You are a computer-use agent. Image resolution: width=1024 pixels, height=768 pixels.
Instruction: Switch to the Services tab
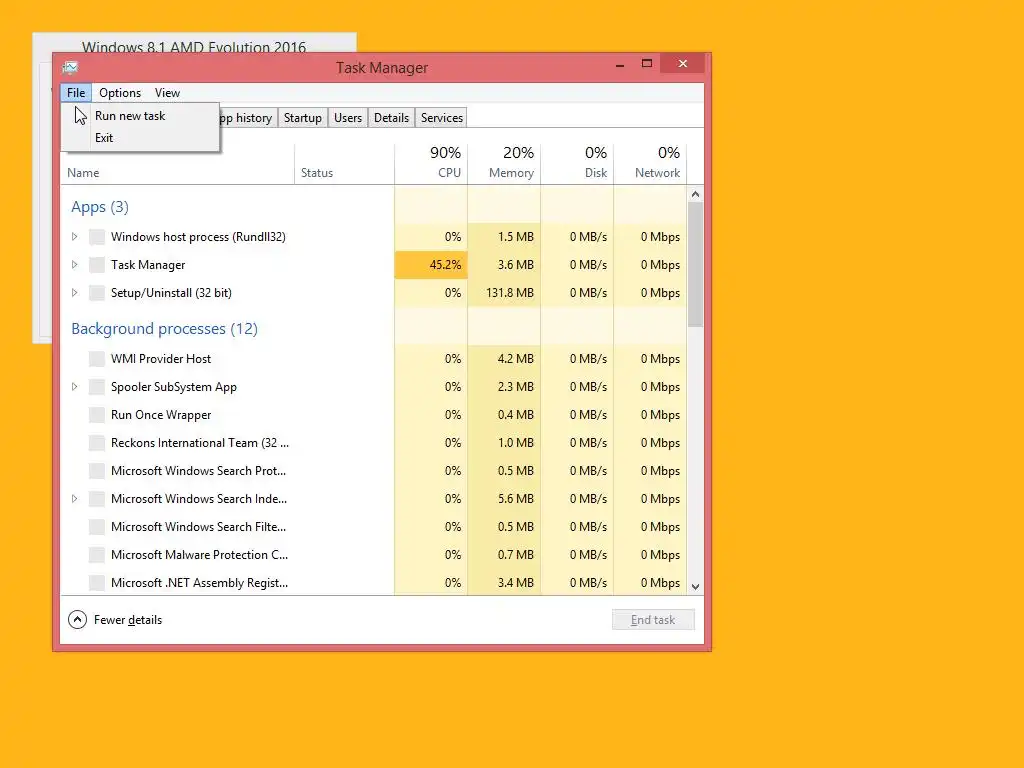pos(441,118)
